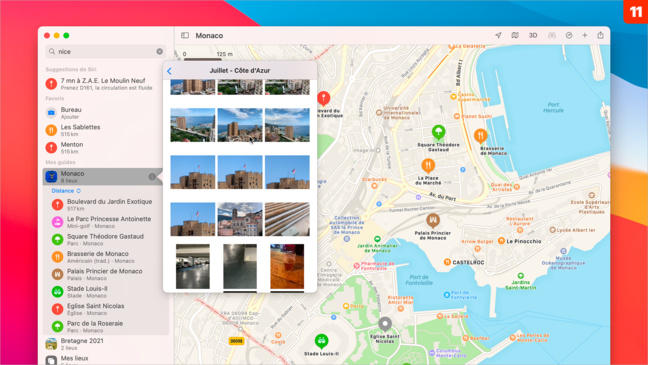
Task: Click Casino Supermarché marker on map
Action: [453, 97]
